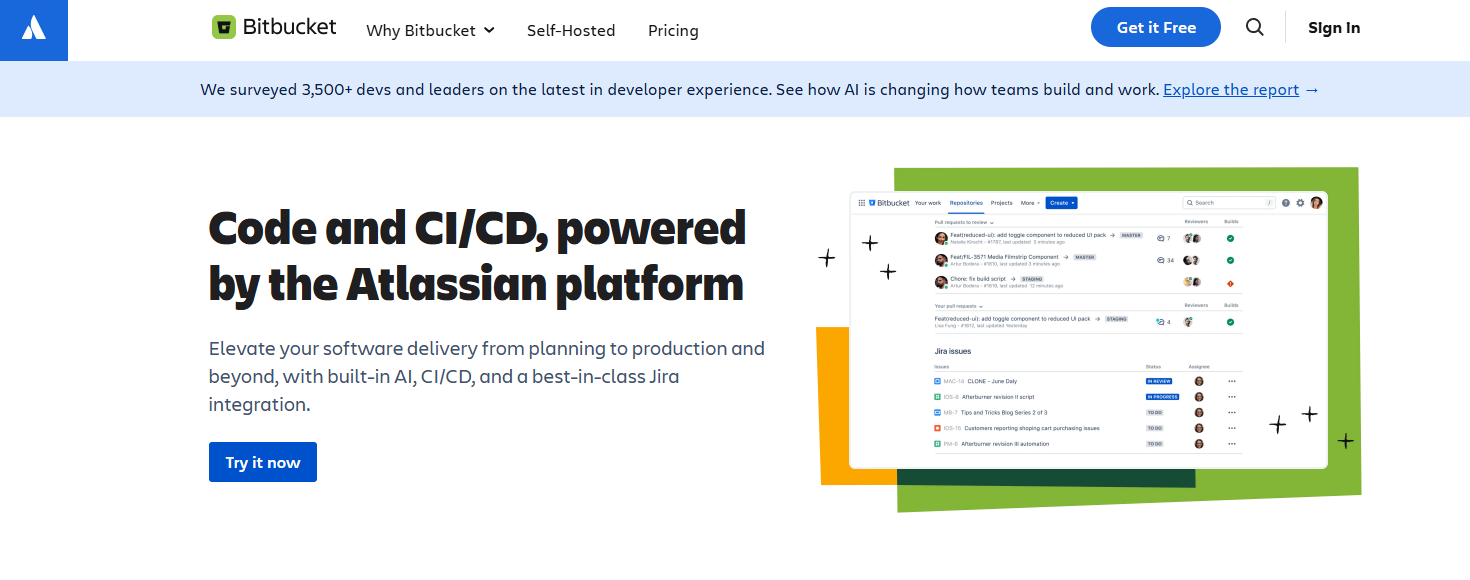This screenshot has height=580, width=1470.
Task: Click the green build check on Feat/FIL-3571 row
Action: point(1230,260)
